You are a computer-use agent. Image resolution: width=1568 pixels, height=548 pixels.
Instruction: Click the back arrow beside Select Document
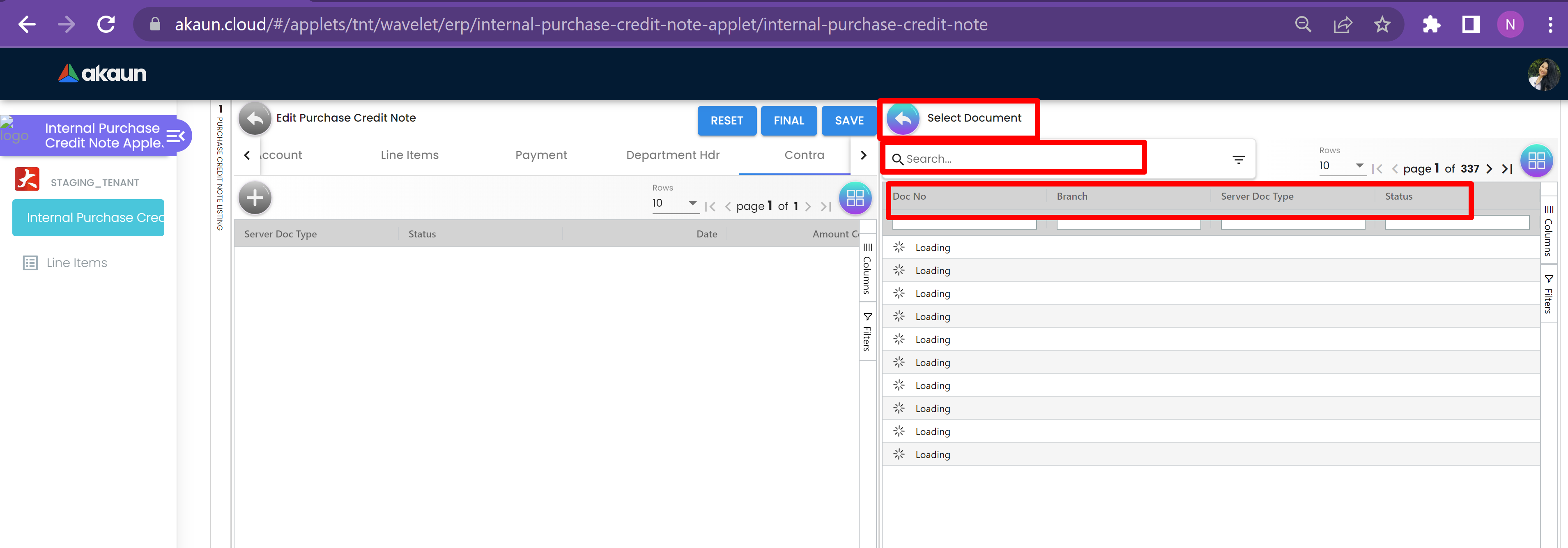point(903,119)
